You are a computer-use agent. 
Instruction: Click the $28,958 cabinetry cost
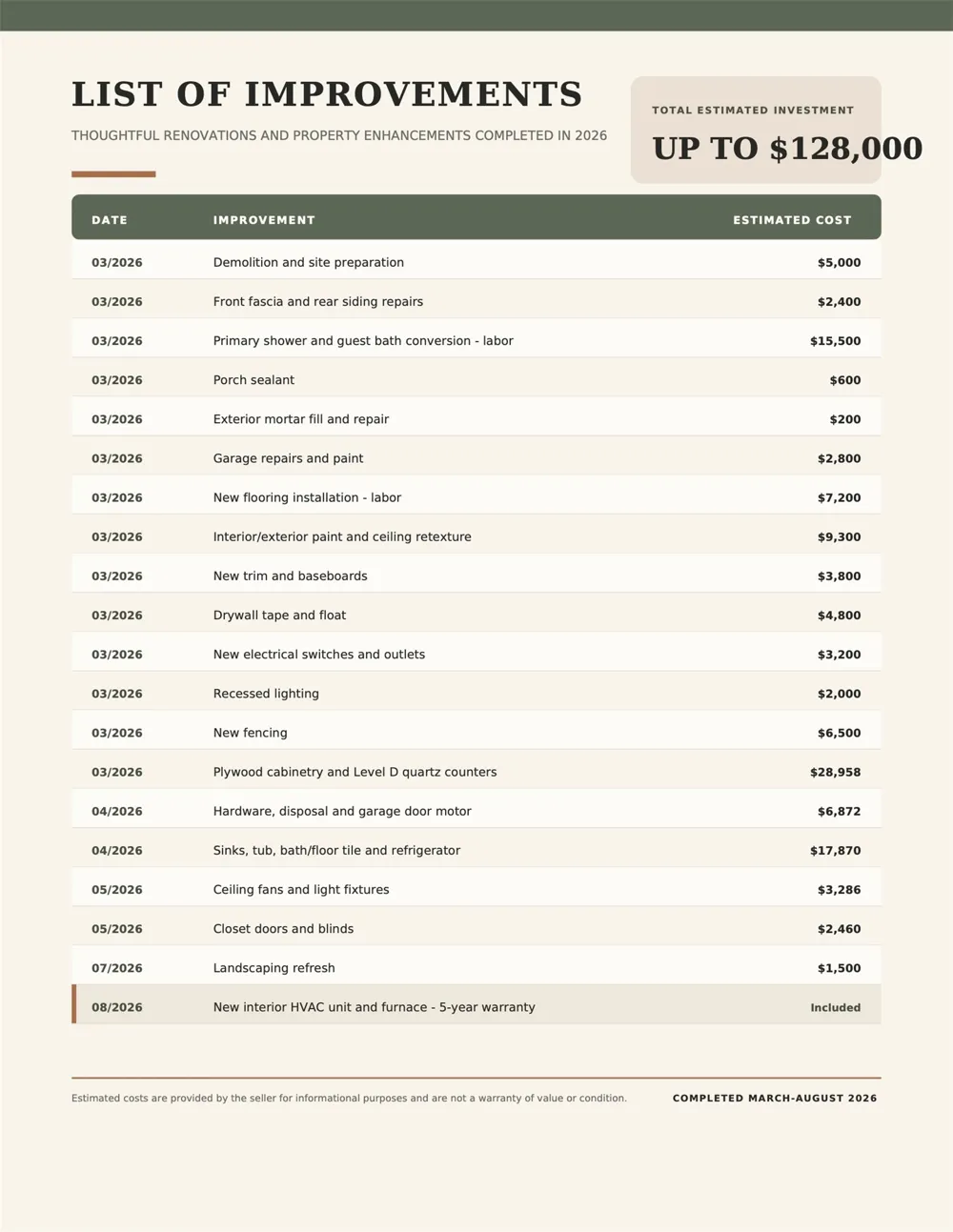(836, 772)
